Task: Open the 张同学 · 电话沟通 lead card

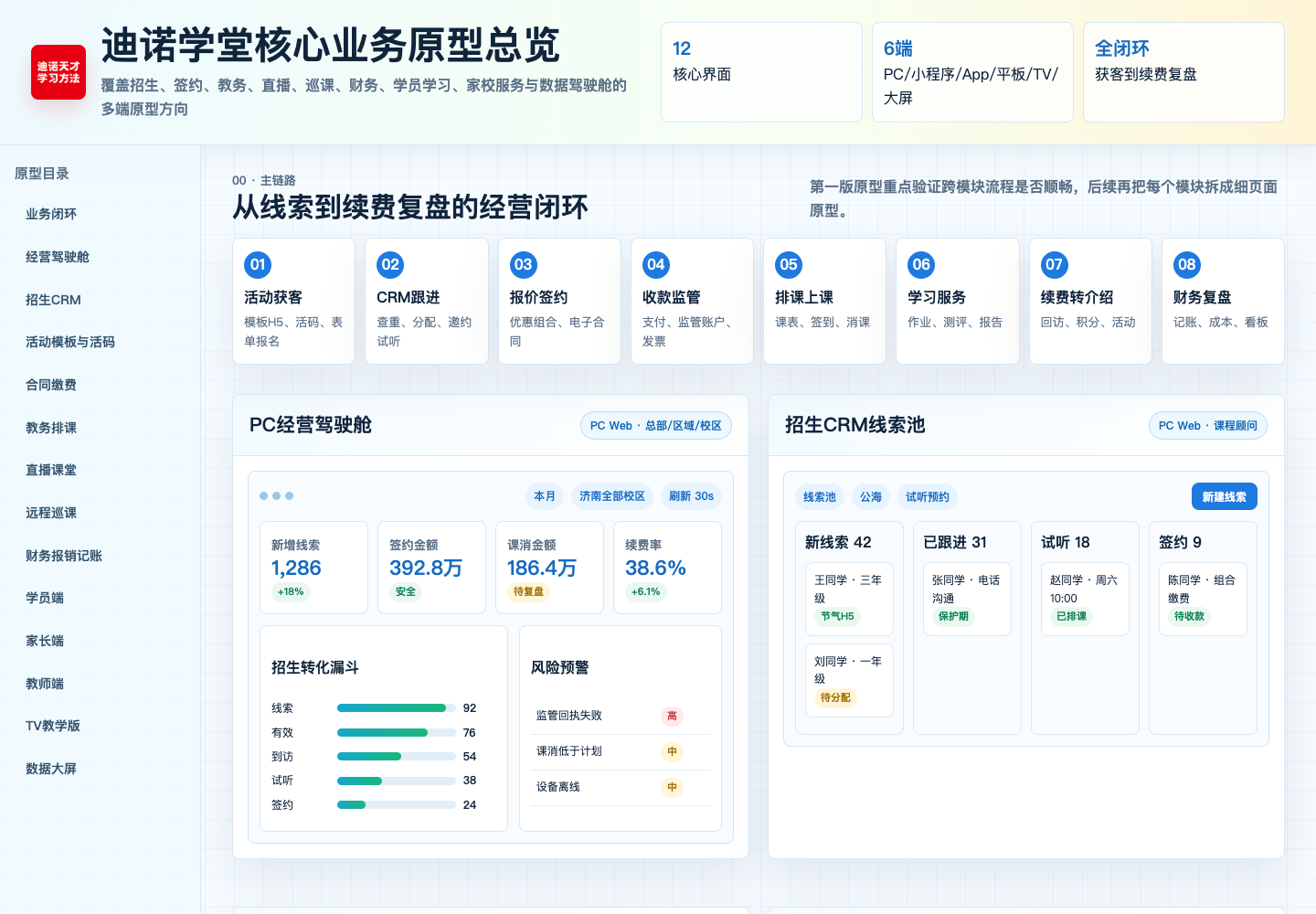Action: pyautogui.click(x=967, y=599)
